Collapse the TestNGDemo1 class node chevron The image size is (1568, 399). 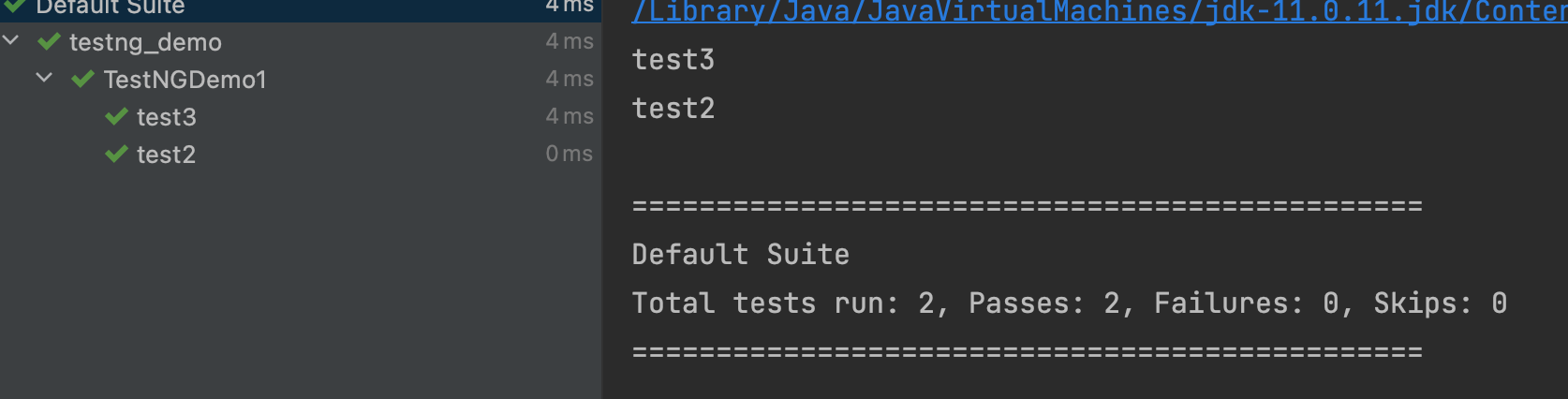pyautogui.click(x=44, y=78)
